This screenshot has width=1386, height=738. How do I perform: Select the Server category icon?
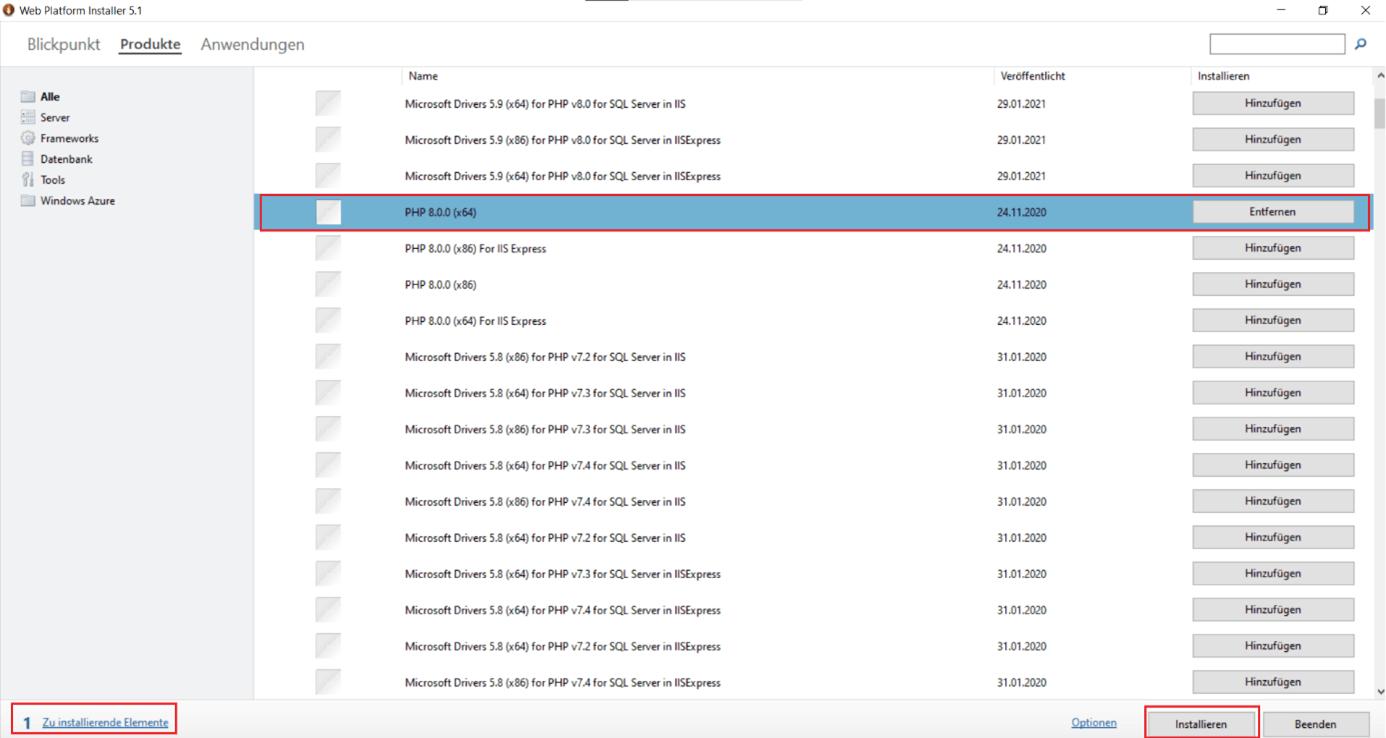coord(28,118)
